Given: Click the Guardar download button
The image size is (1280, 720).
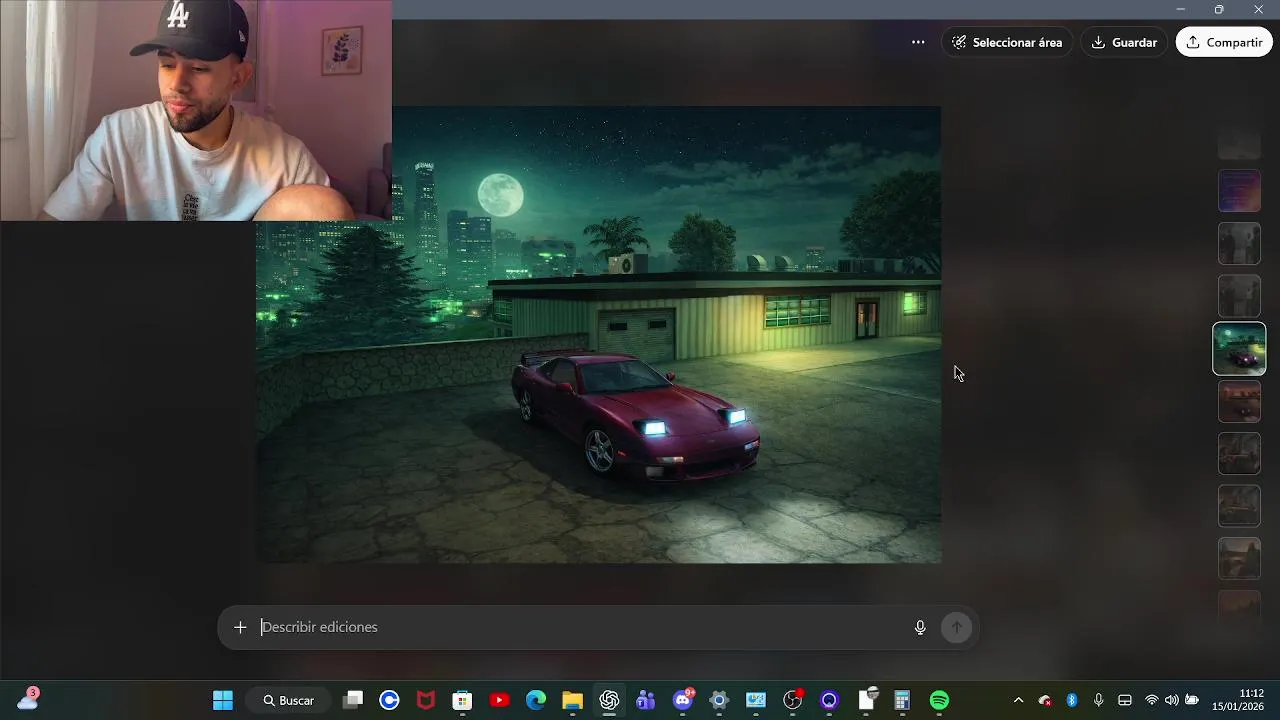Looking at the screenshot, I should click(x=1124, y=42).
